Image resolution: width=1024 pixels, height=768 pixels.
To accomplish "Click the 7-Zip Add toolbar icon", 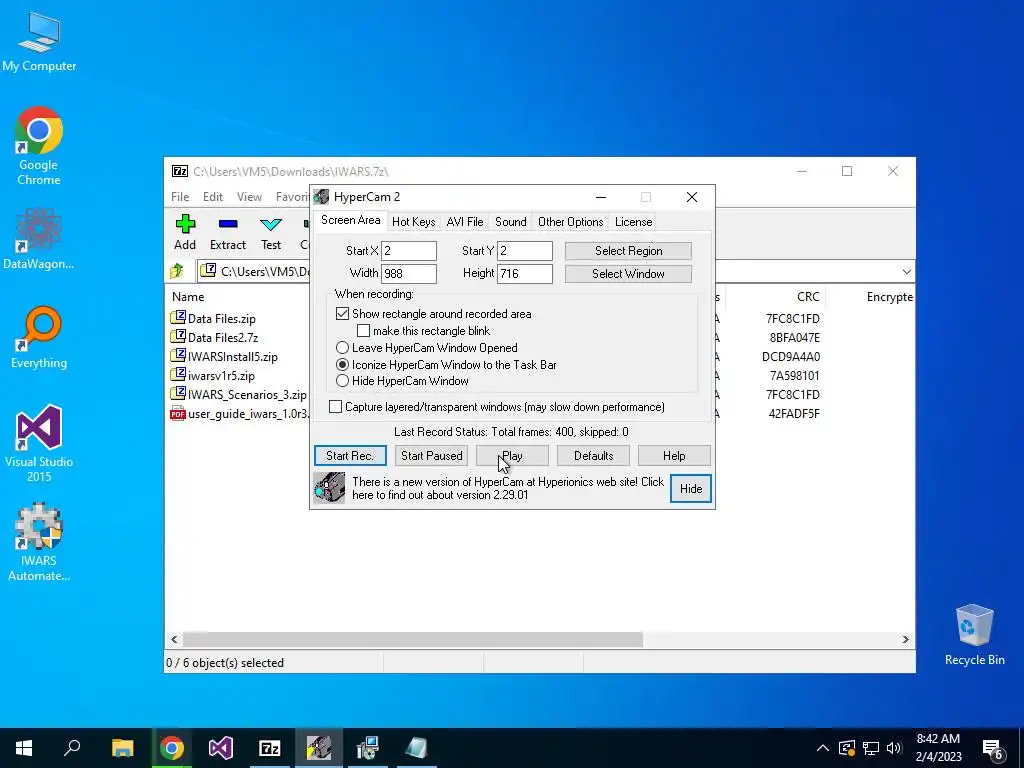I will (x=185, y=232).
